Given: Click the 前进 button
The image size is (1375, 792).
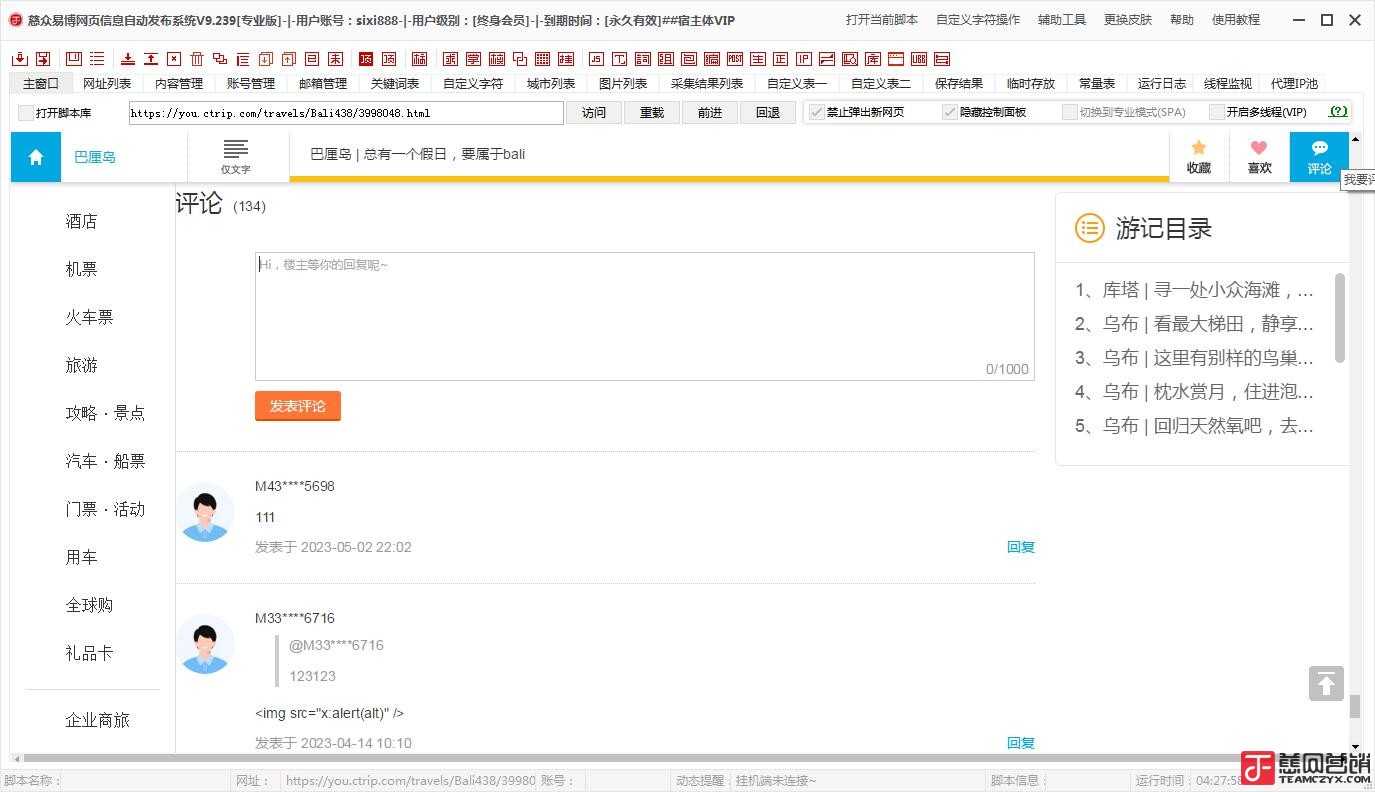Looking at the screenshot, I should [710, 113].
